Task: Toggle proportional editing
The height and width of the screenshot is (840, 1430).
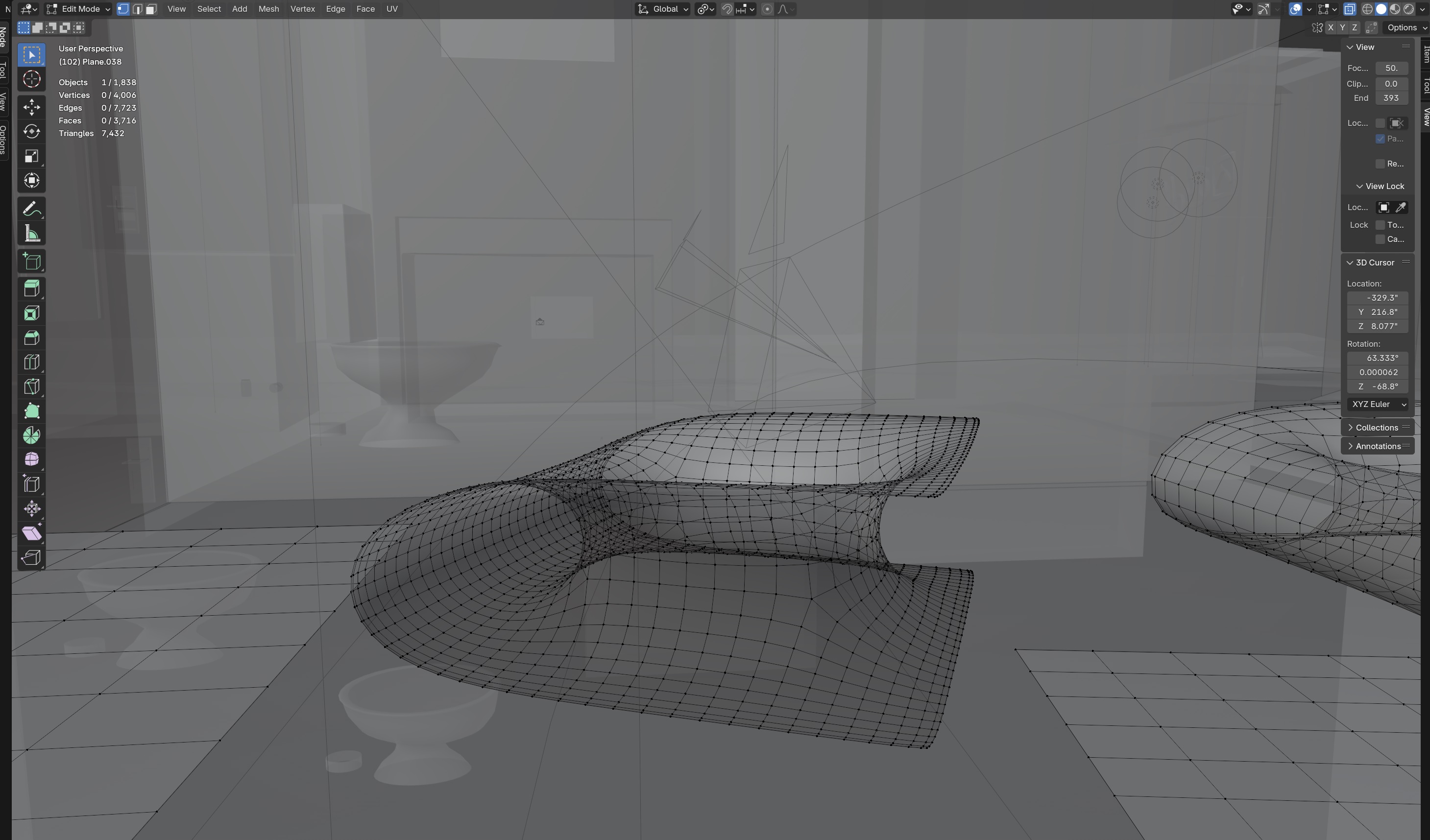Action: [767, 9]
